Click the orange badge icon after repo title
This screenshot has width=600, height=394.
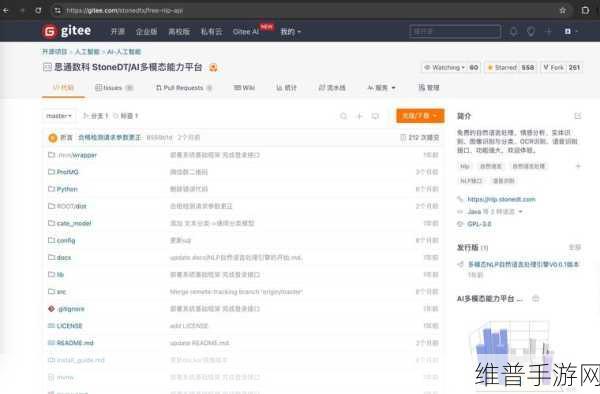click(213, 68)
